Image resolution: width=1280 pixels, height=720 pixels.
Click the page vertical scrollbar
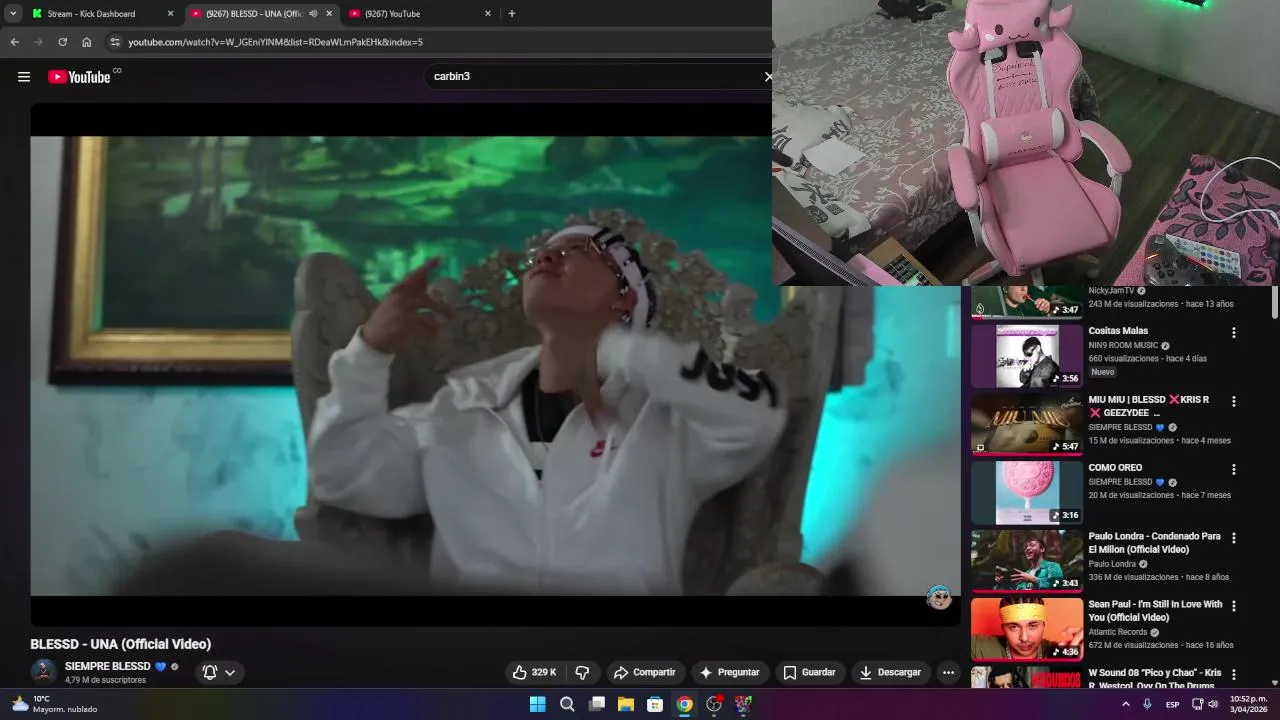tap(1274, 303)
